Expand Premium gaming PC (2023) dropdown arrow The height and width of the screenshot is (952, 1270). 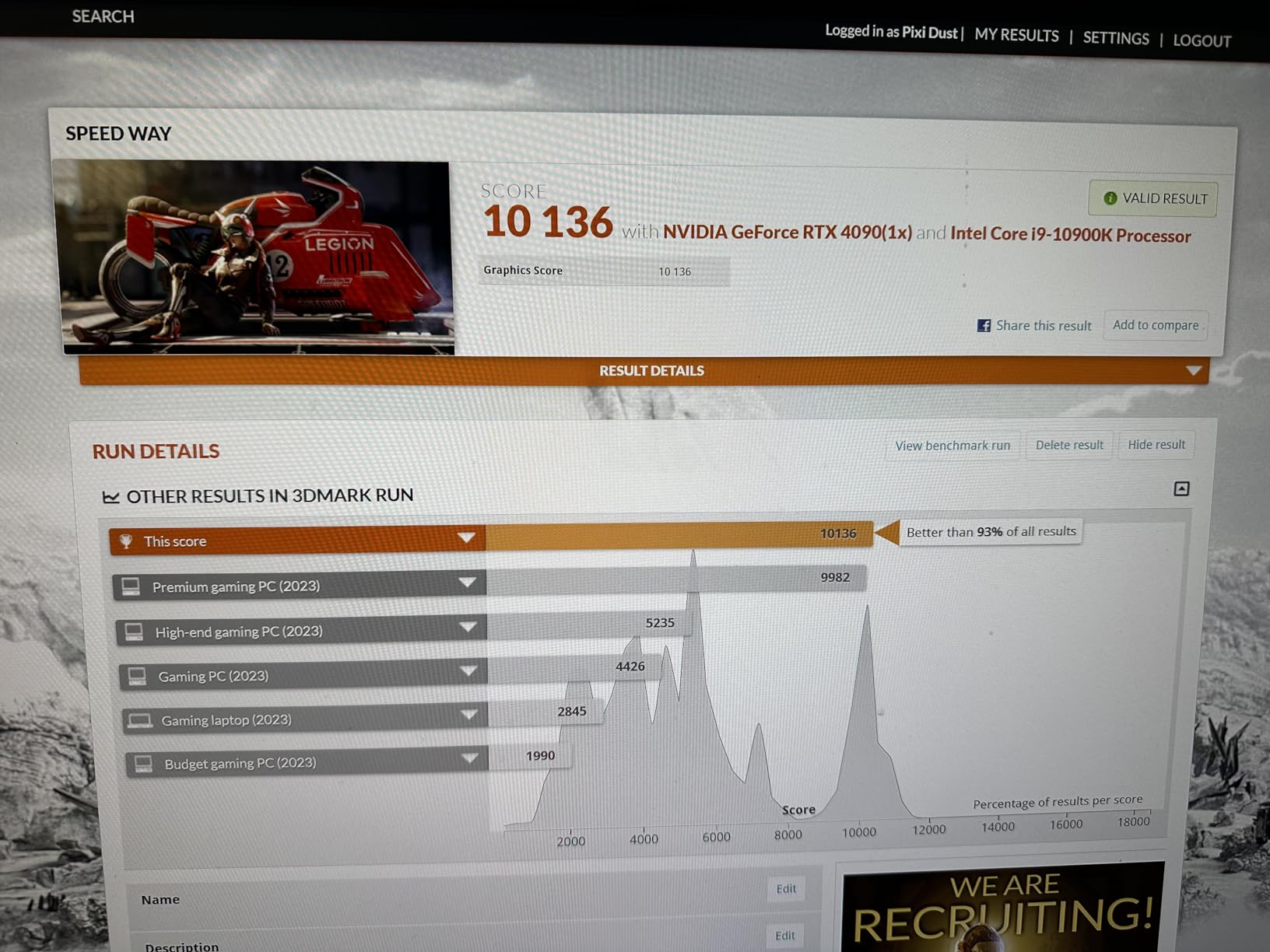click(x=467, y=583)
